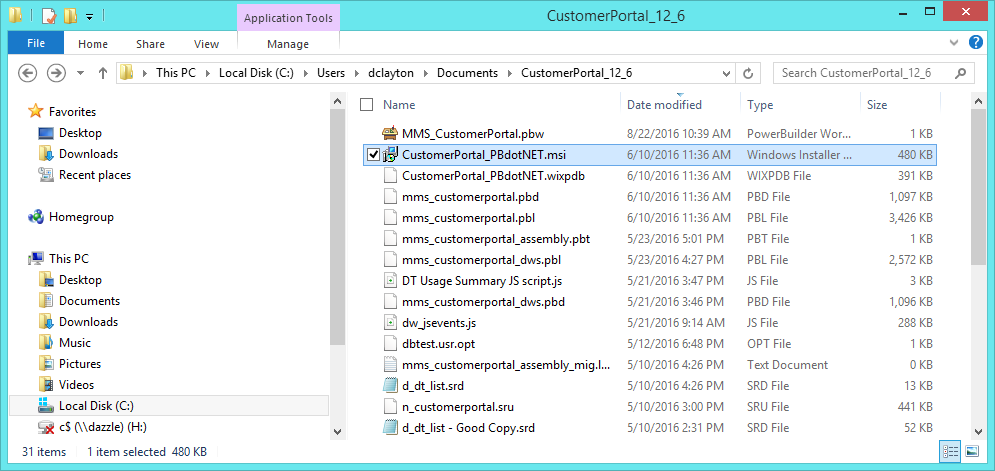This screenshot has width=995, height=471.
Task: Click 'Documents' in the address path
Action: (x=468, y=73)
